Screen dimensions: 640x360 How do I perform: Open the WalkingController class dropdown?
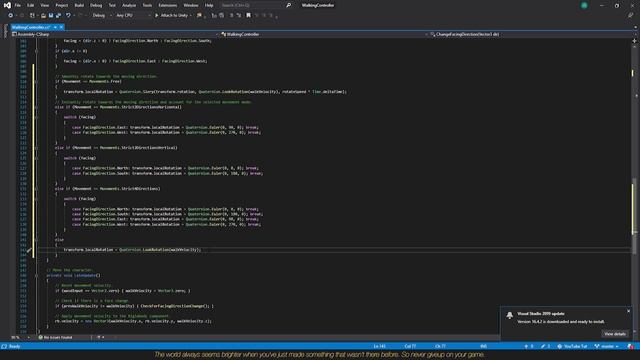point(324,34)
